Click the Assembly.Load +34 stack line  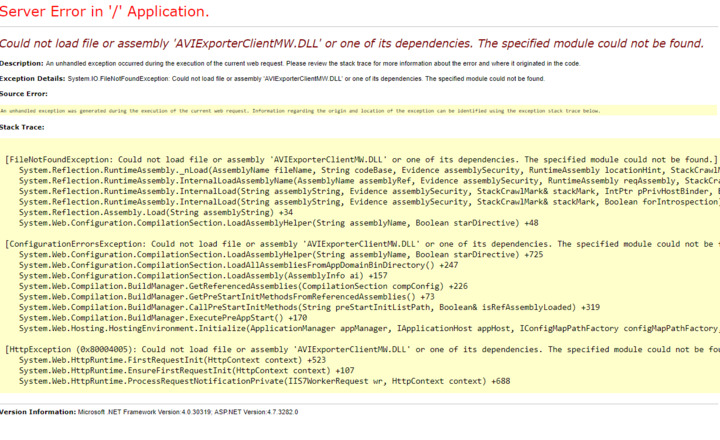tap(156, 213)
